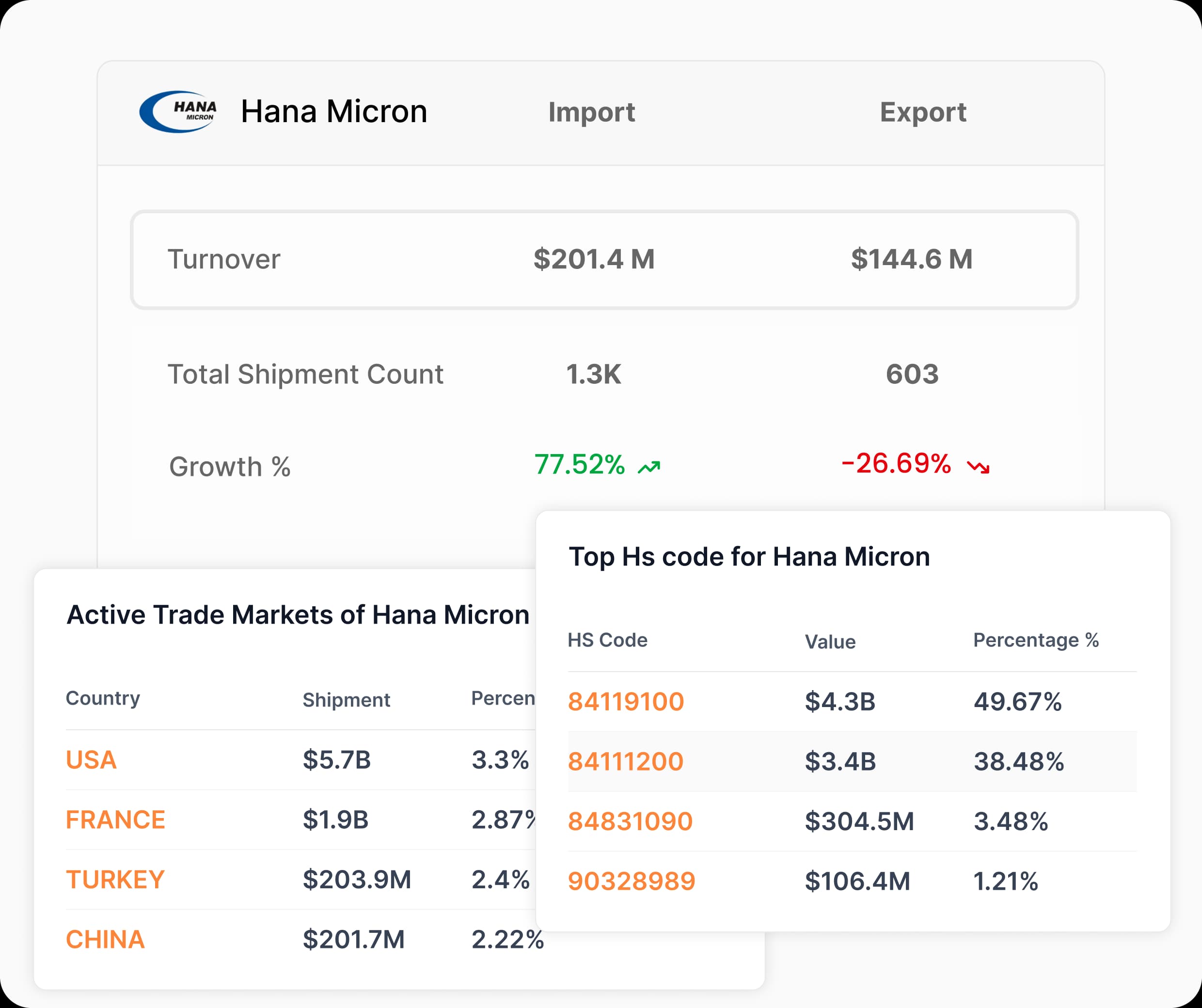The image size is (1202, 1008).
Task: Open HS code 84831090
Action: click(630, 821)
